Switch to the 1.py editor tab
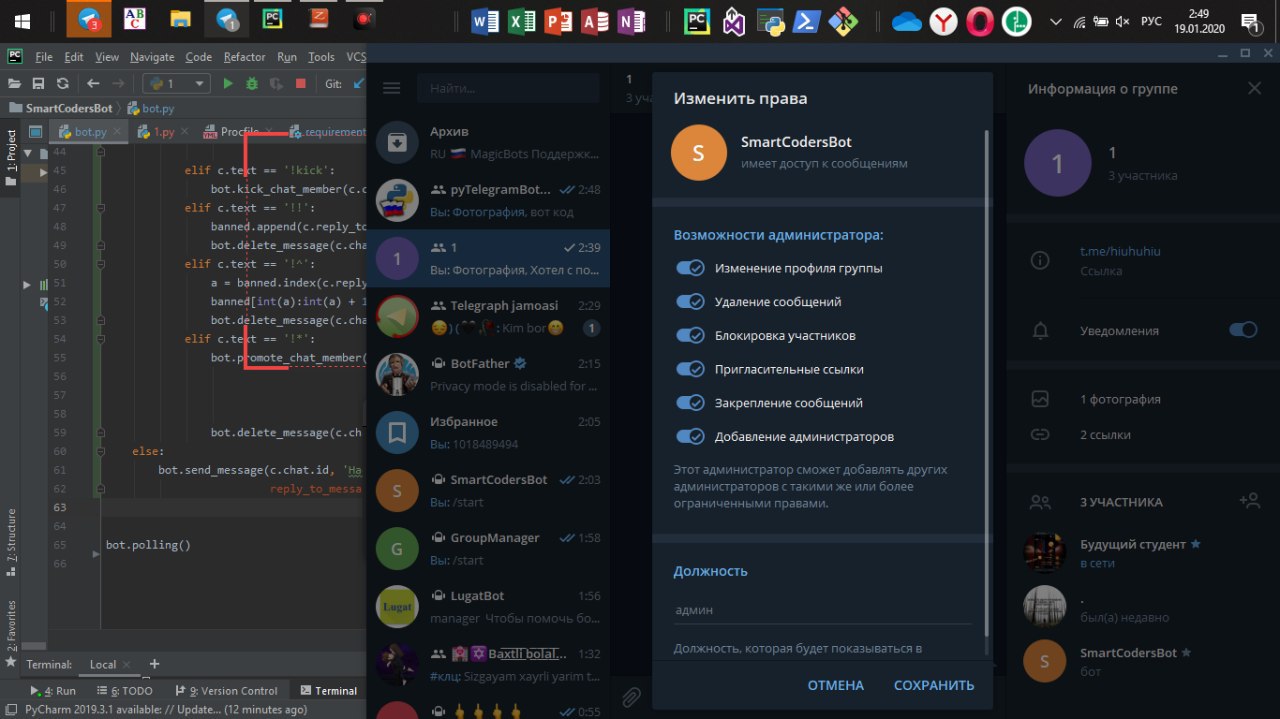The width and height of the screenshot is (1280, 719). pos(163,131)
